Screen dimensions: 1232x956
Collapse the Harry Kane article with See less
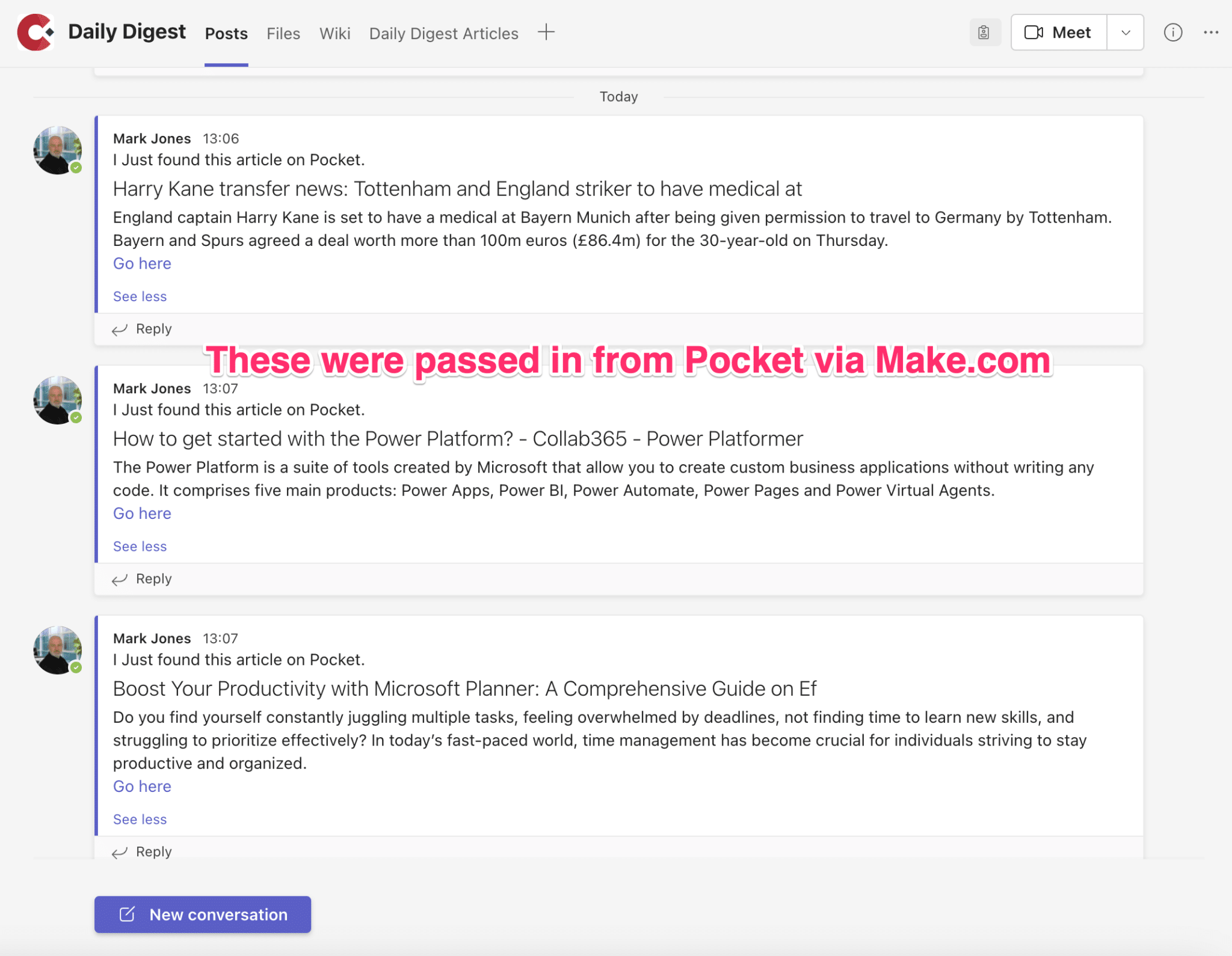tap(140, 296)
